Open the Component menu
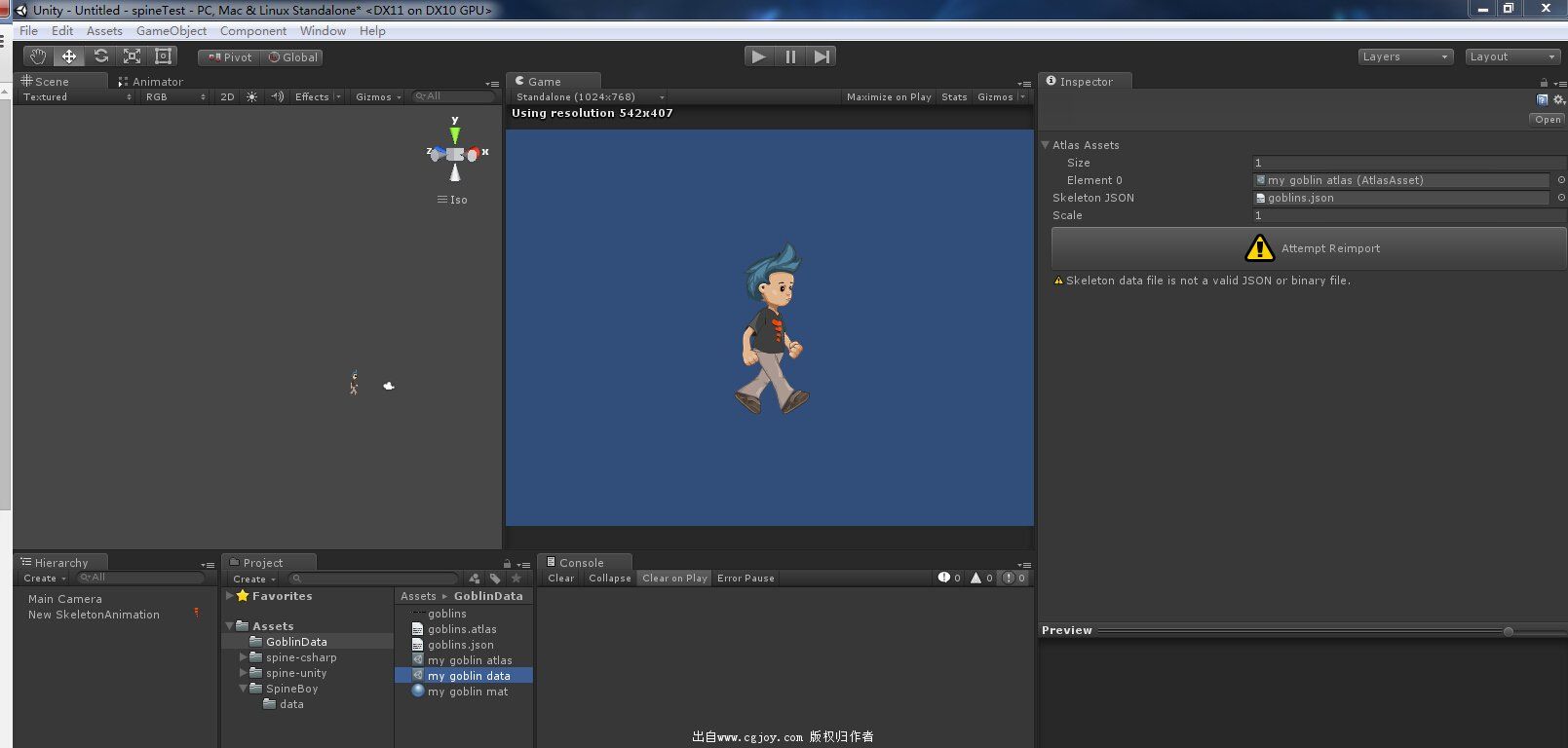 point(253,30)
